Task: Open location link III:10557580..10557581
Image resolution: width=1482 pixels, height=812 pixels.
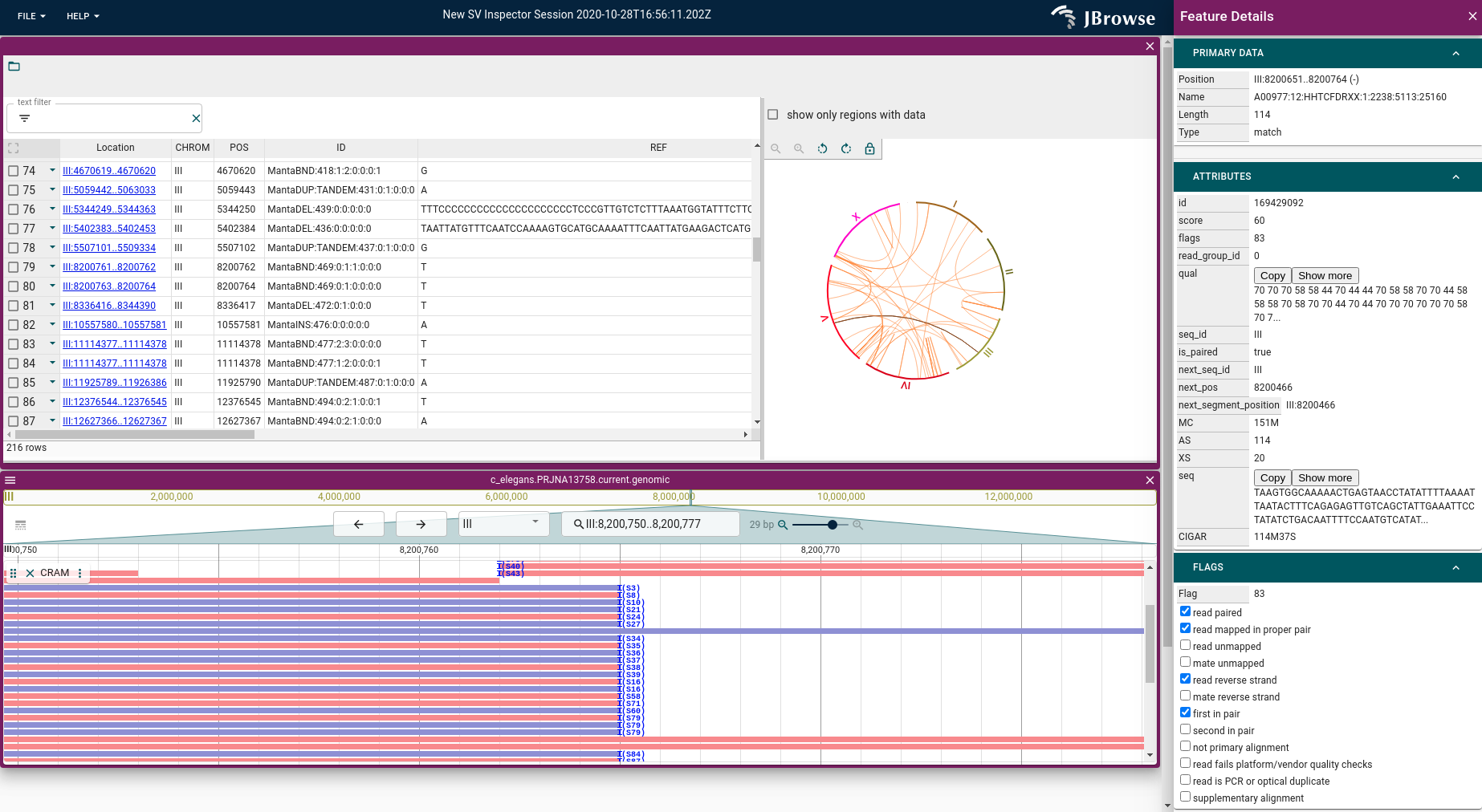Action: (115, 325)
